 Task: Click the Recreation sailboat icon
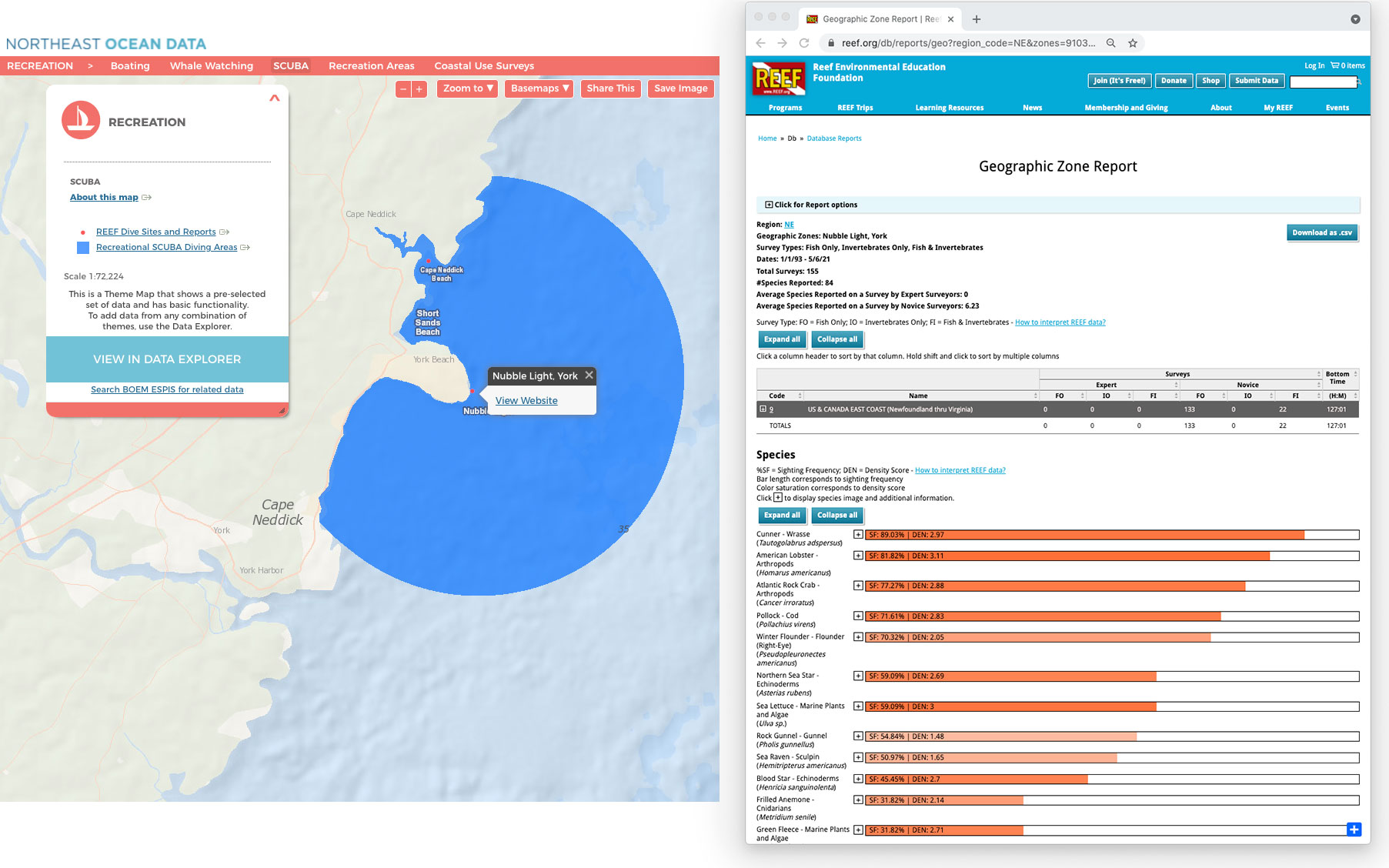(81, 121)
